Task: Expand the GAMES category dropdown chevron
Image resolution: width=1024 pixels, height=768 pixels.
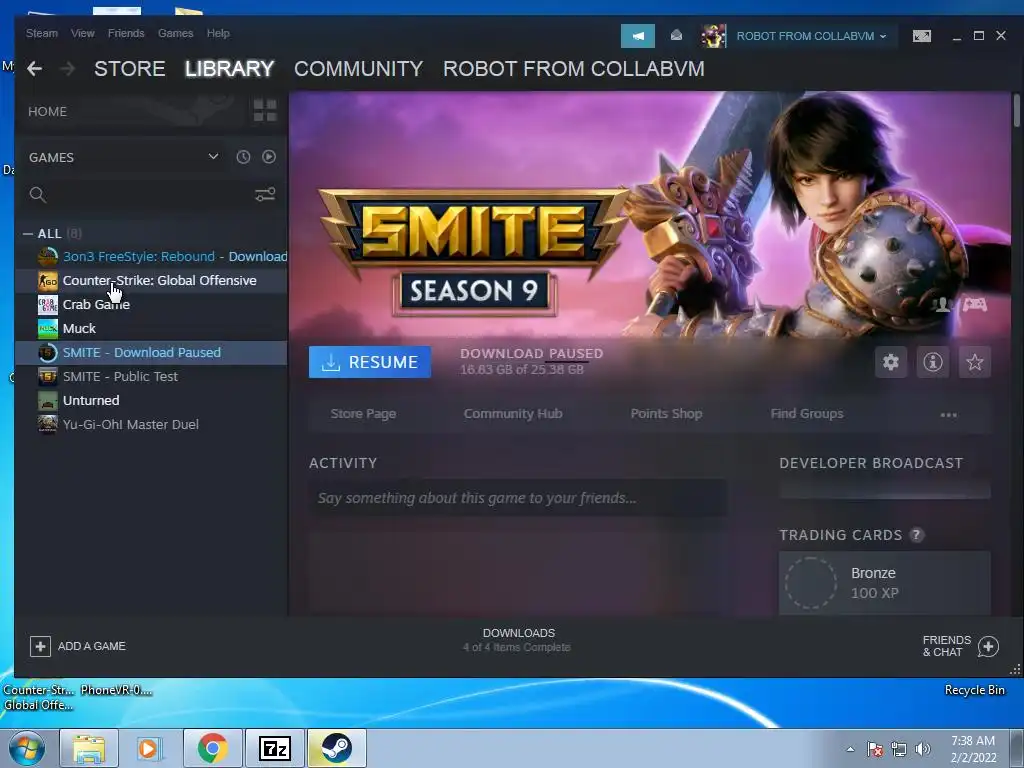Action: (213, 156)
